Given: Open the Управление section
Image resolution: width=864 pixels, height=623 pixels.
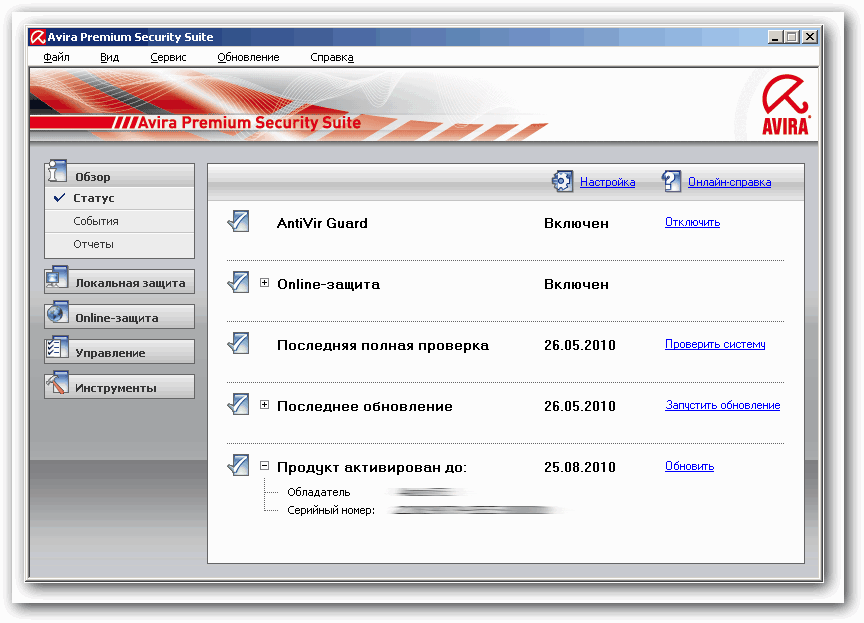Looking at the screenshot, I should click(120, 351).
